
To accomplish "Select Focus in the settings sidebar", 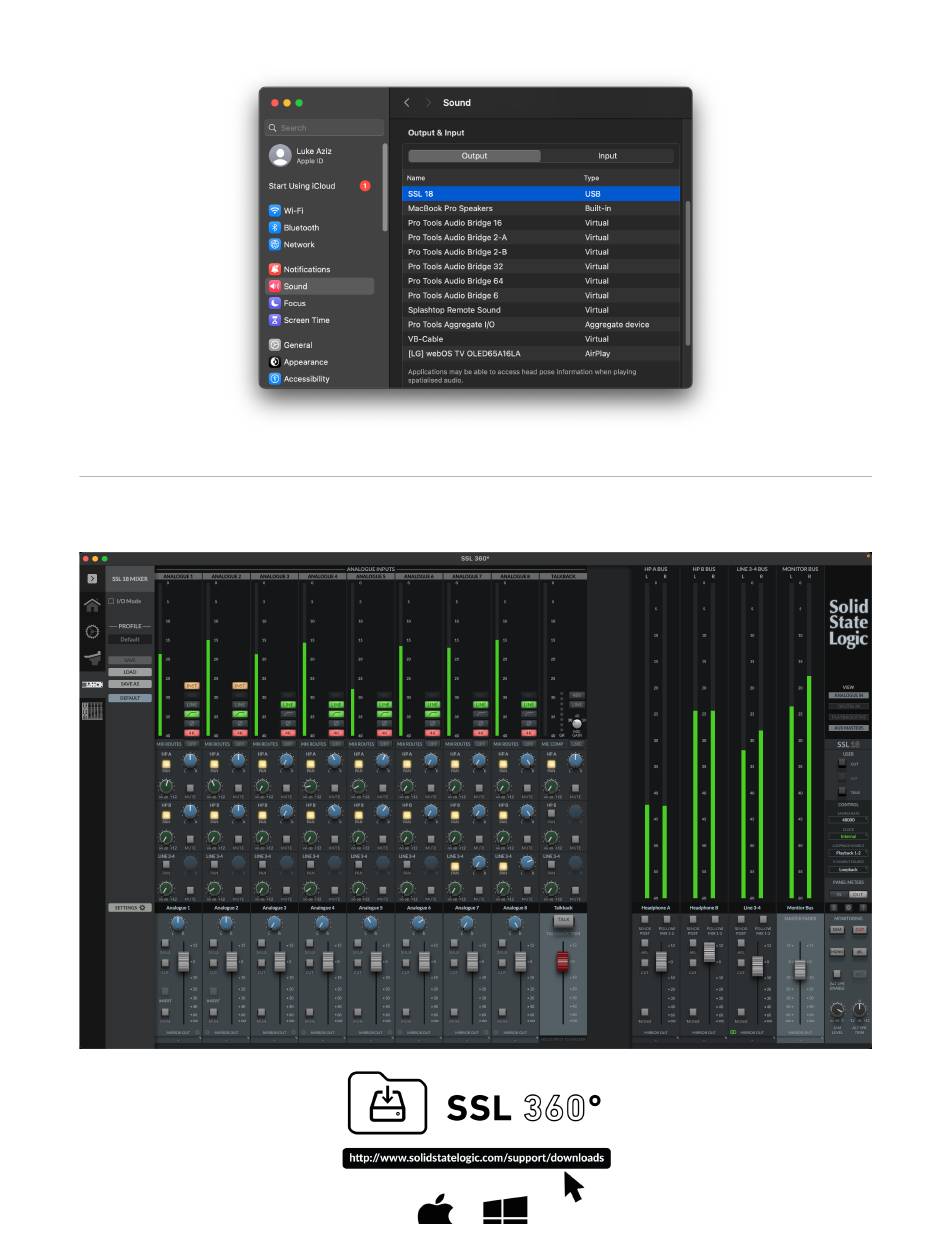I will [x=294, y=303].
